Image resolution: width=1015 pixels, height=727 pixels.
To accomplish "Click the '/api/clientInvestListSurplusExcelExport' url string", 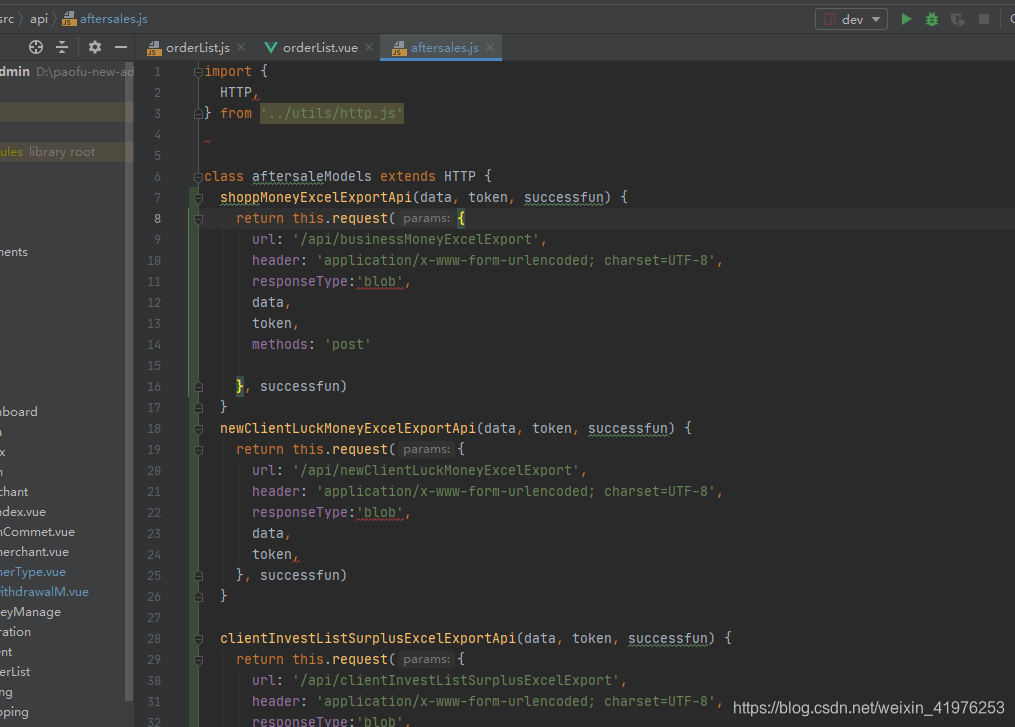I will pos(456,680).
